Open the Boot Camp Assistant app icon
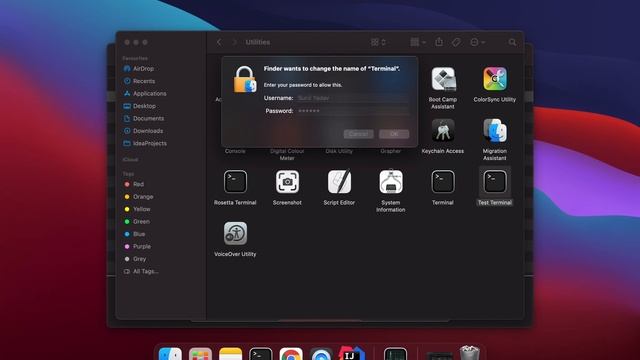The image size is (640, 360). tap(443, 79)
